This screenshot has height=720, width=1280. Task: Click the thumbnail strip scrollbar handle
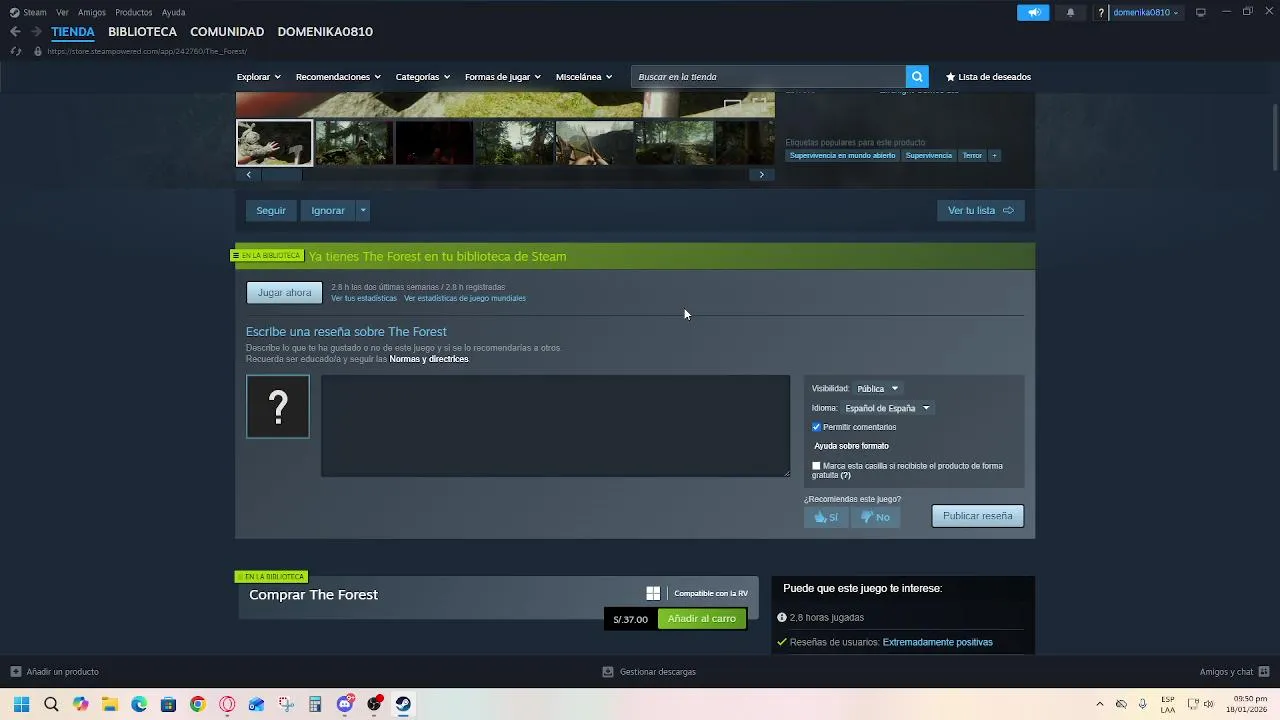(x=282, y=175)
